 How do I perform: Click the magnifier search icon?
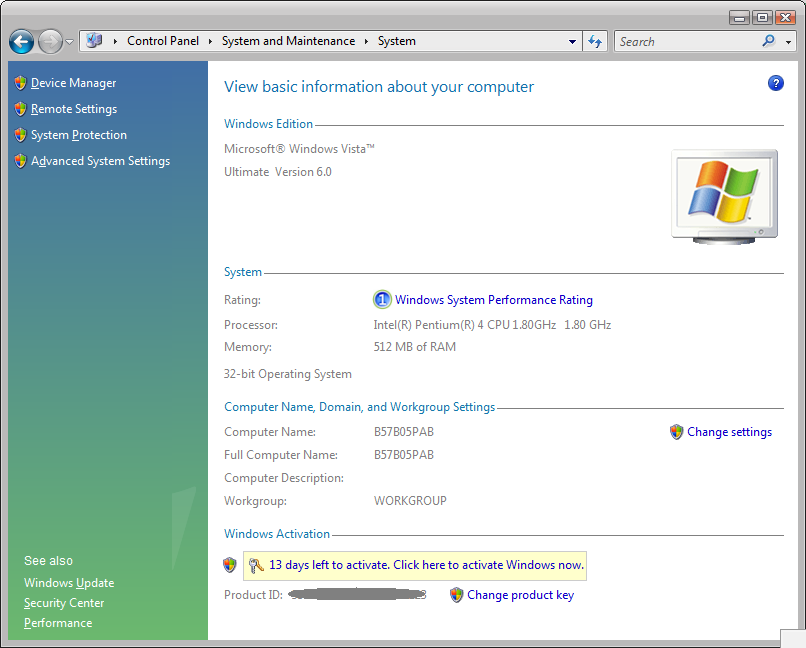tap(768, 41)
